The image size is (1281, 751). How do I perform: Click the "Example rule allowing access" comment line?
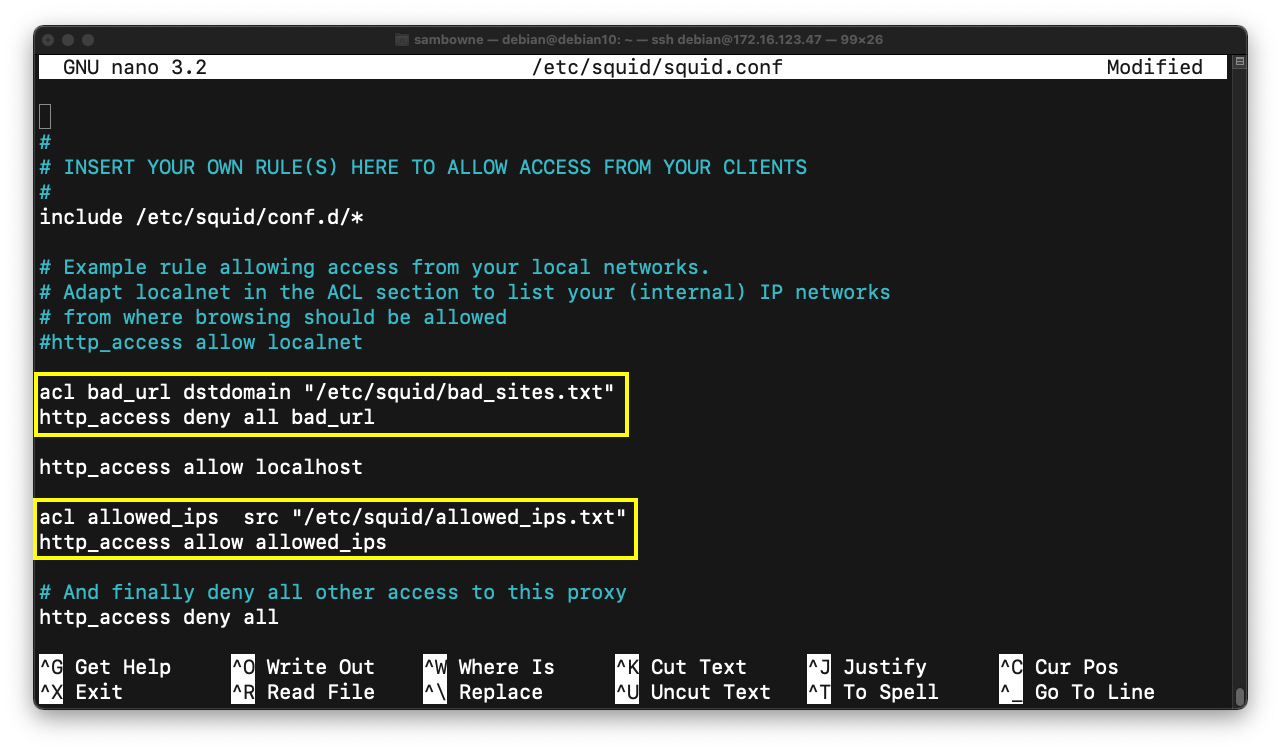click(x=375, y=267)
